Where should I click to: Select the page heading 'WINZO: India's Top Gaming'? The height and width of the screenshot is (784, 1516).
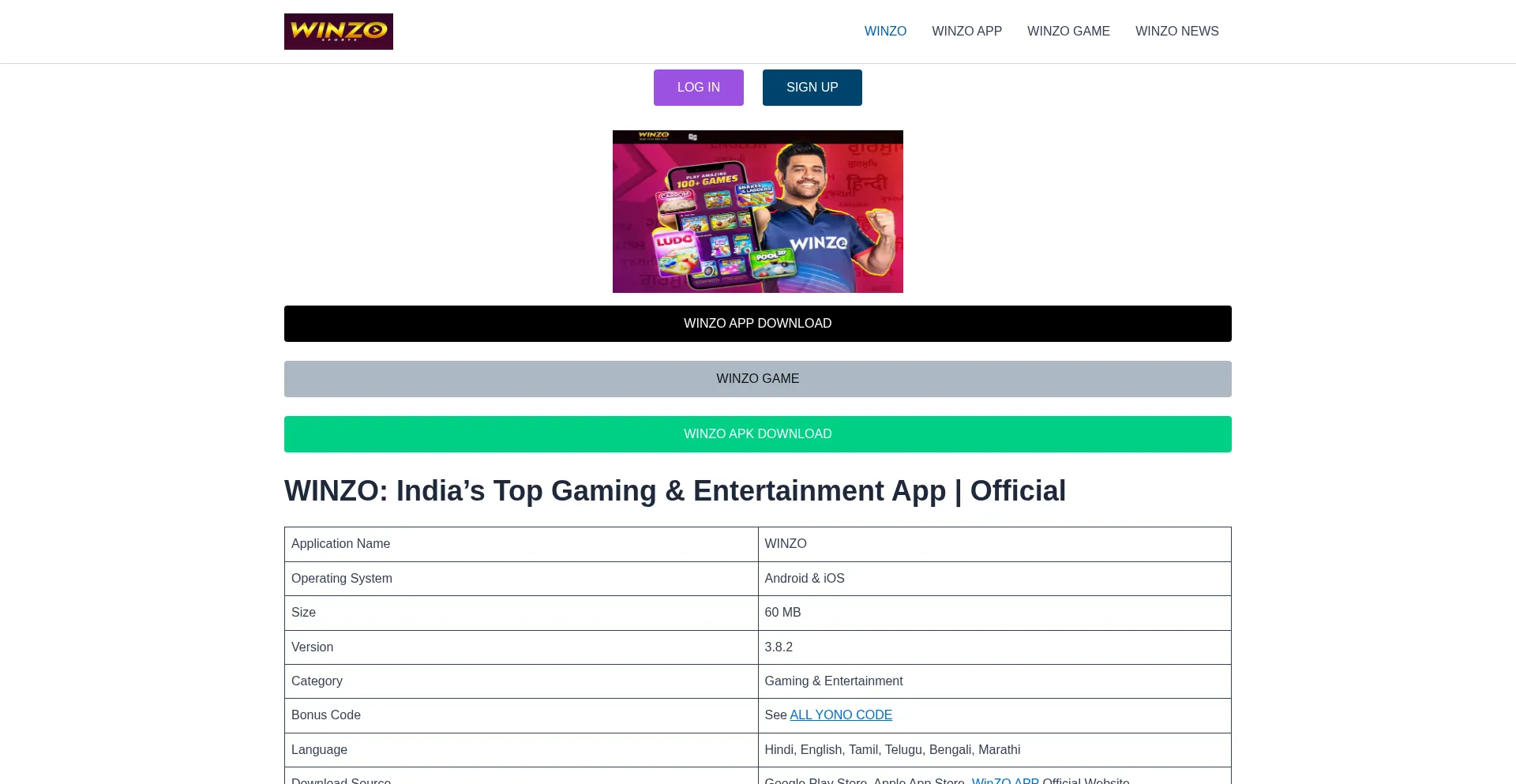(675, 491)
